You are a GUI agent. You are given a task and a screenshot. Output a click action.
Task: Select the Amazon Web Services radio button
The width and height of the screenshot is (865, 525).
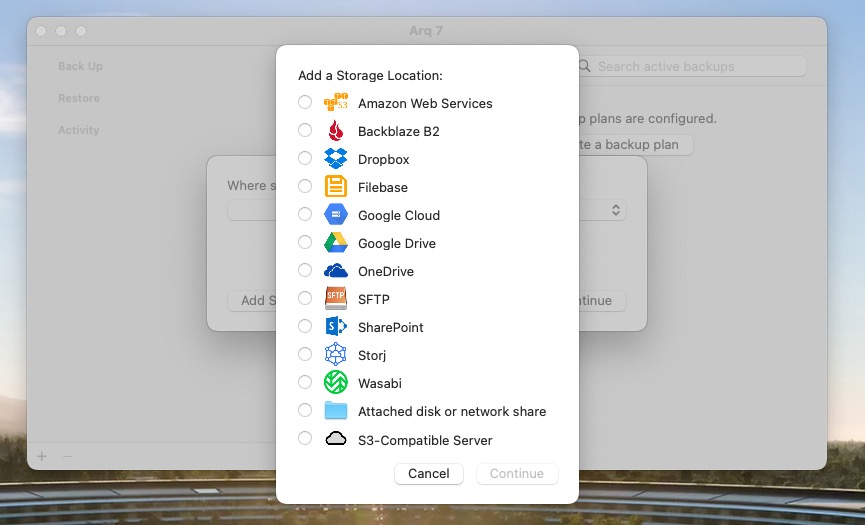point(305,102)
